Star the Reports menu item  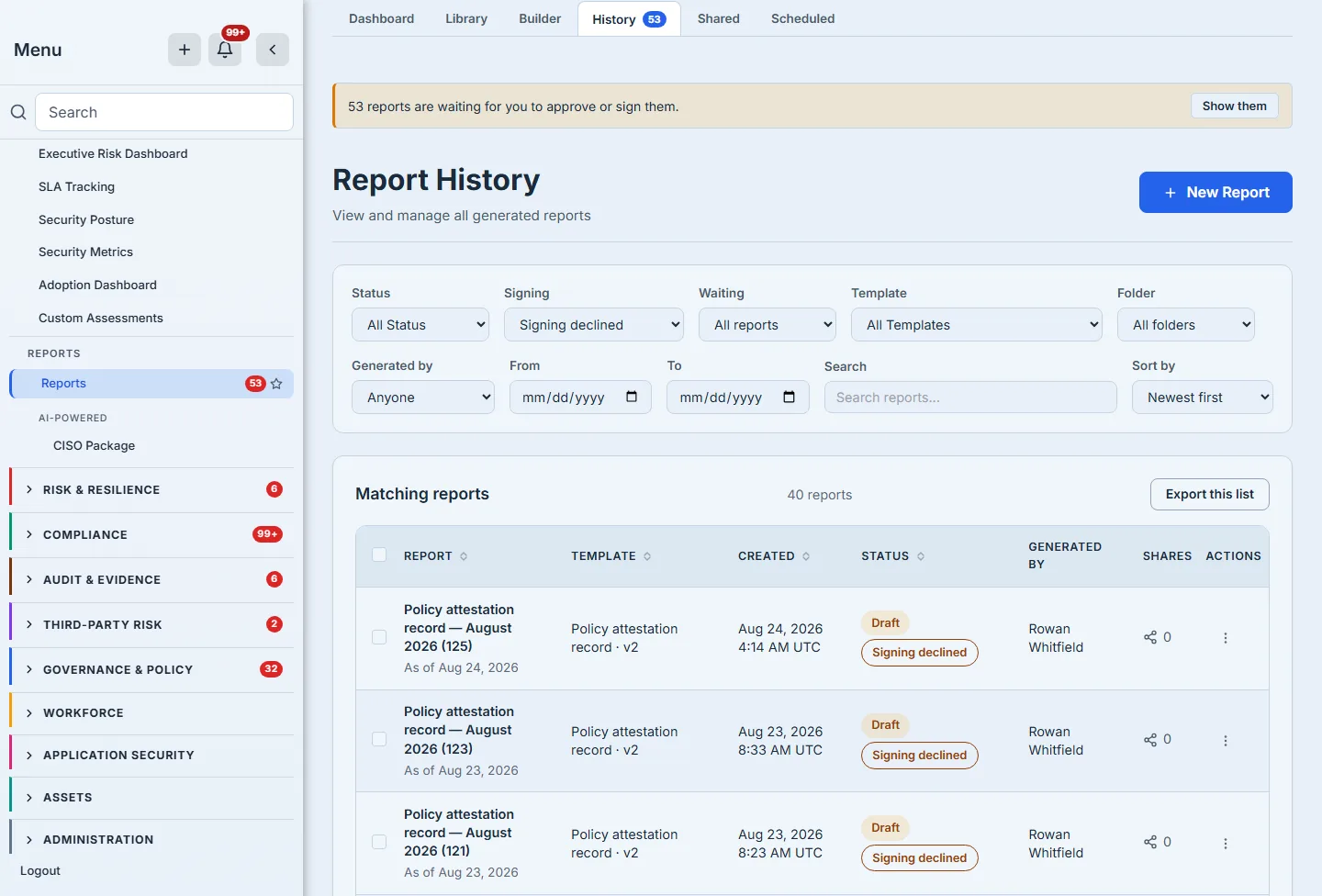[x=276, y=384]
